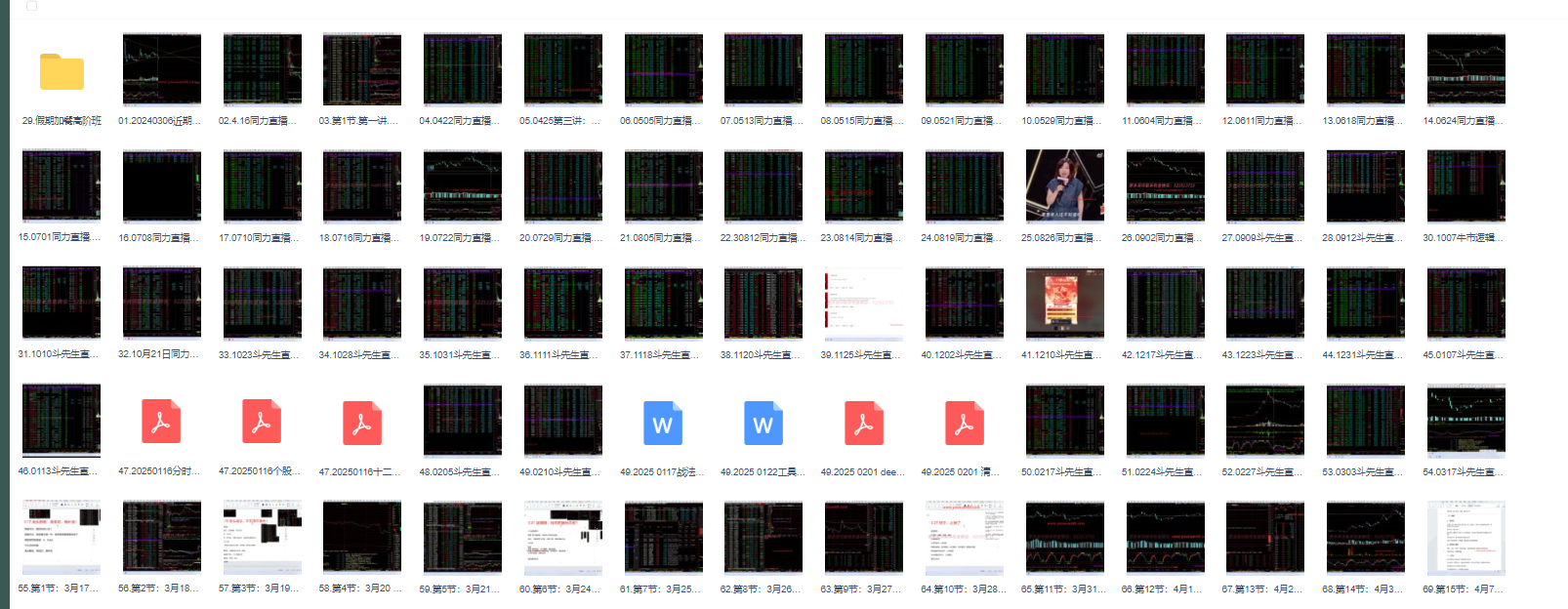Select video 69.第15节：4月7
The width and height of the screenshot is (1568, 609).
(1465, 538)
